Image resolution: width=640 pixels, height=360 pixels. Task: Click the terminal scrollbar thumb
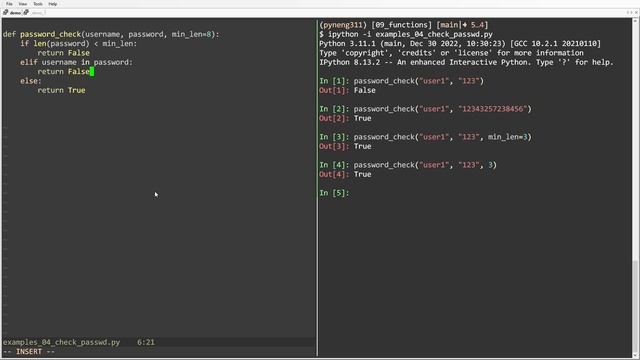pyautogui.click(x=636, y=306)
